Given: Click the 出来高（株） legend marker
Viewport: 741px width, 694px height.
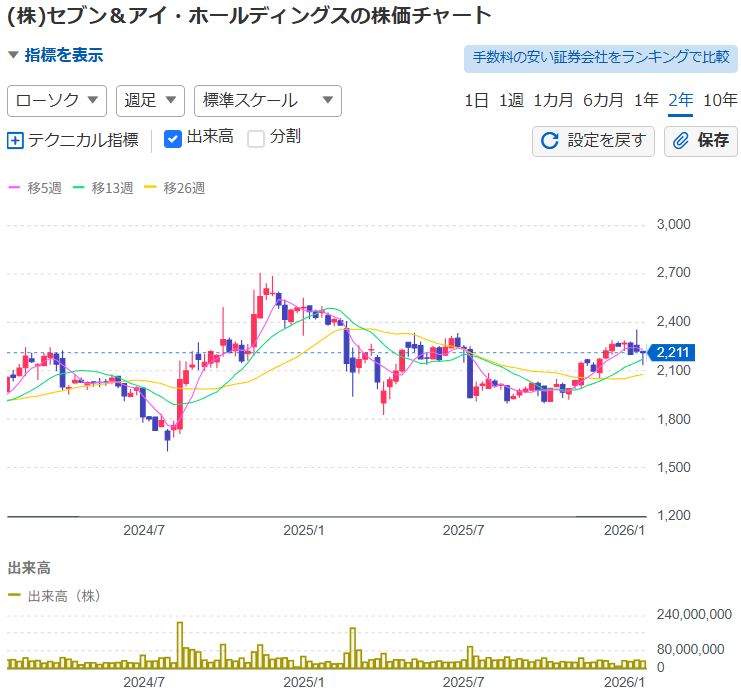Looking at the screenshot, I should [x=14, y=595].
